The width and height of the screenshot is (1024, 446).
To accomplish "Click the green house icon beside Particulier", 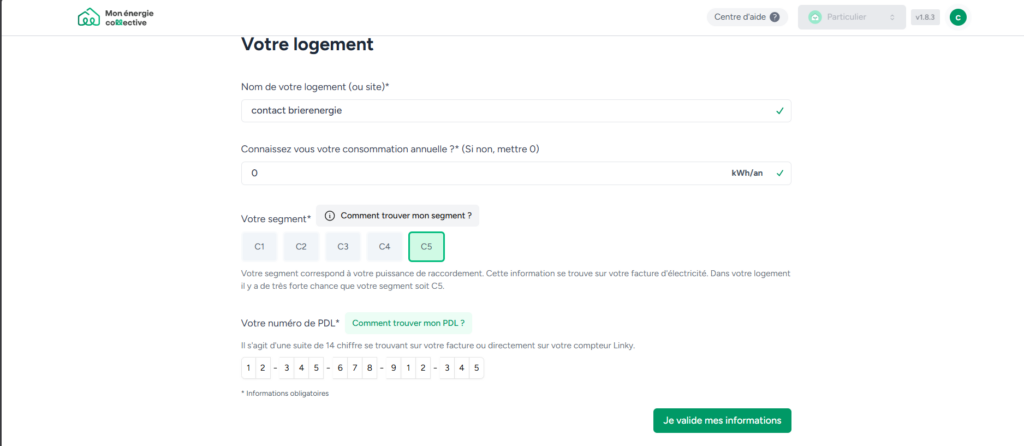I will coord(814,17).
